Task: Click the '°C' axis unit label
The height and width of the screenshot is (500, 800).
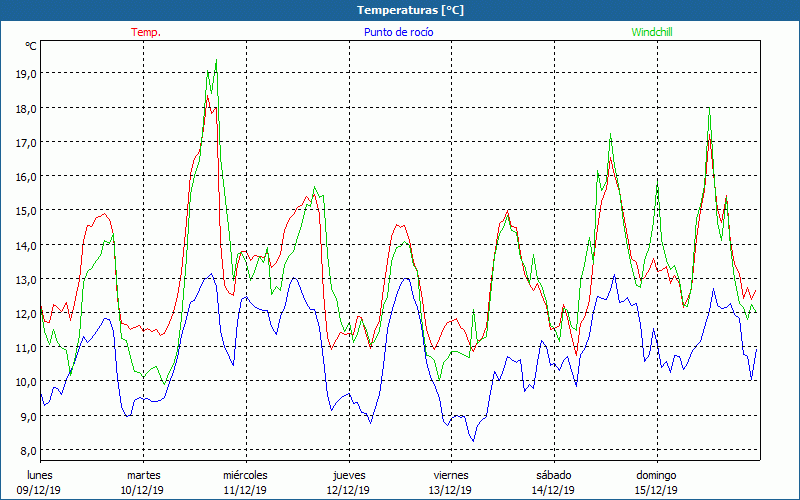Action: (x=31, y=46)
